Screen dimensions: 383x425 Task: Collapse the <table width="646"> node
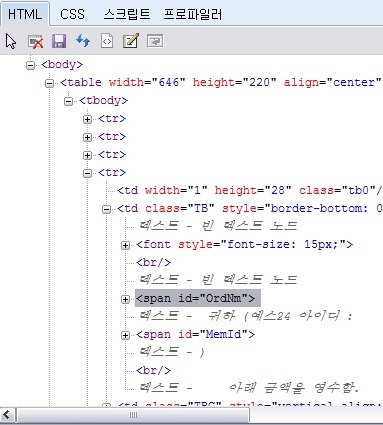tap(49, 83)
